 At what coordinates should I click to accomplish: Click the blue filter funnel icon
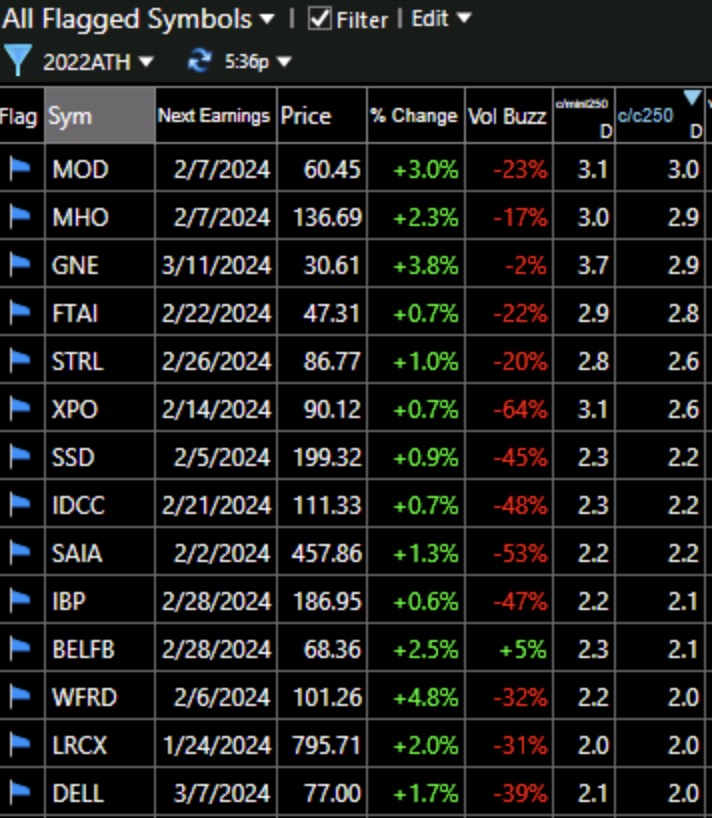(x=17, y=60)
